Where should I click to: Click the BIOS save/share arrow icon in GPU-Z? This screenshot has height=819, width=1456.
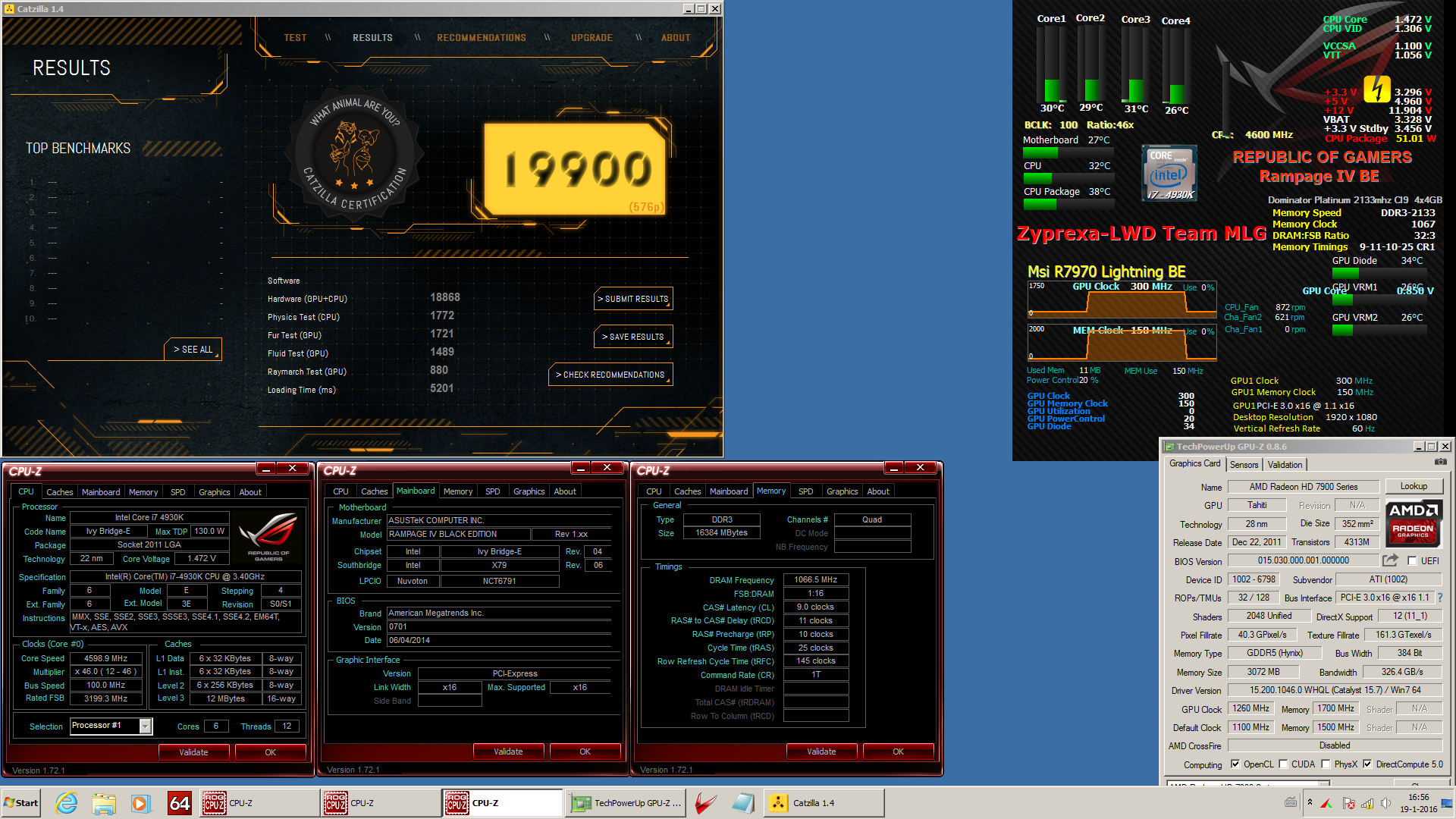point(1390,560)
